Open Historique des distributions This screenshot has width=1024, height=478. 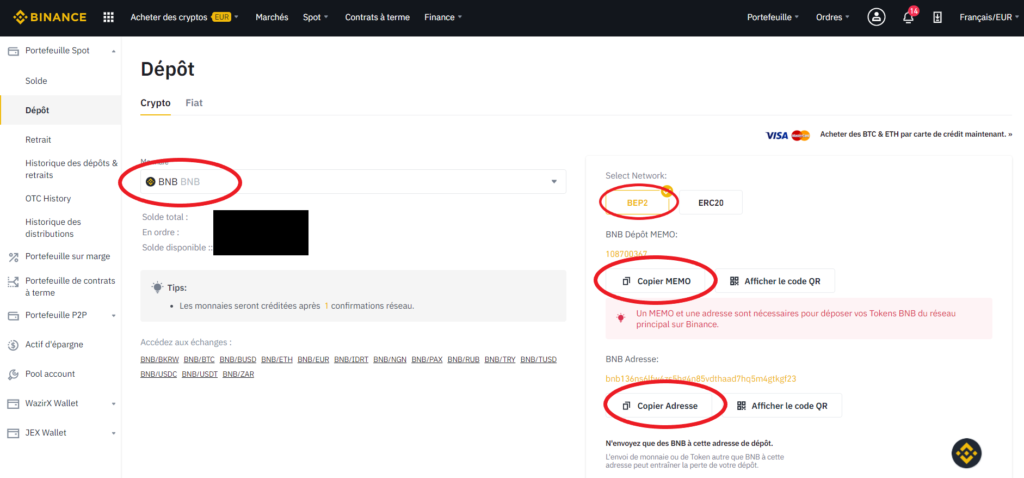54,228
